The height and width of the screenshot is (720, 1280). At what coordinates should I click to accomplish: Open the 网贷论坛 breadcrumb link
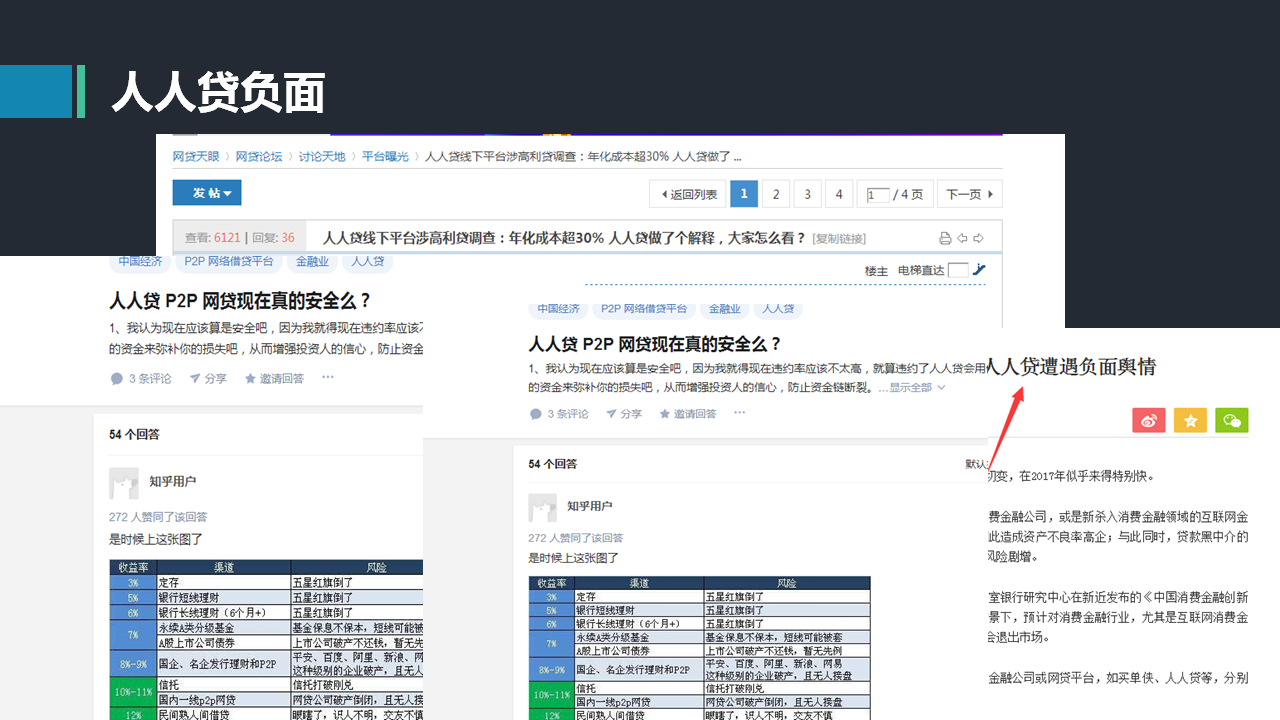coord(259,157)
